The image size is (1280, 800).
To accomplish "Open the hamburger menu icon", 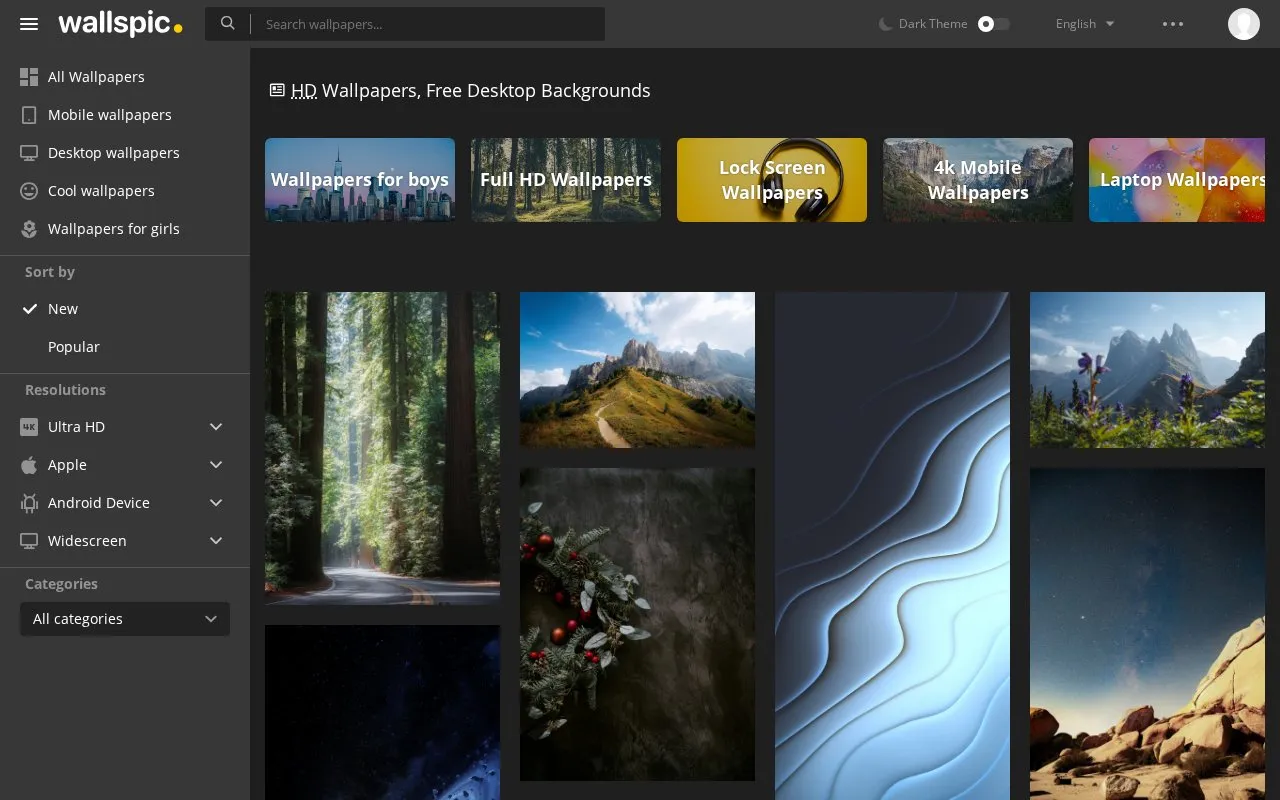I will pos(29,24).
